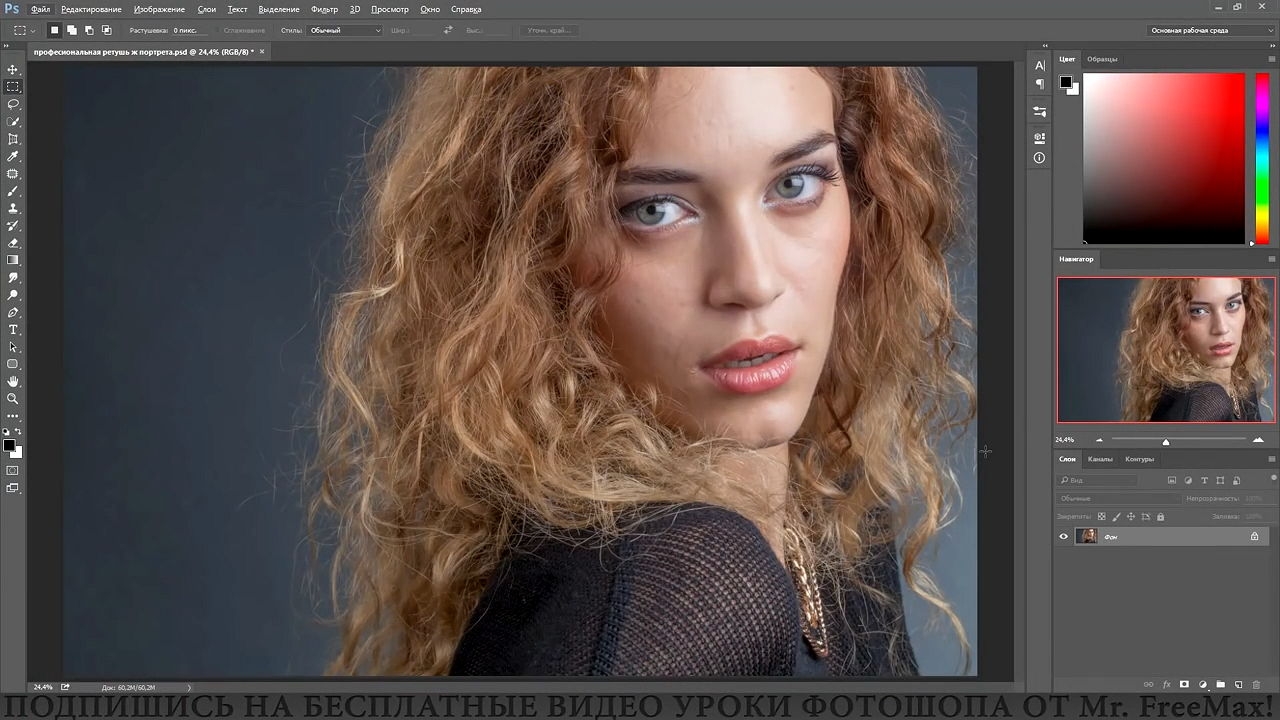The height and width of the screenshot is (720, 1280).
Task: Select the Brush tool
Action: point(13,191)
